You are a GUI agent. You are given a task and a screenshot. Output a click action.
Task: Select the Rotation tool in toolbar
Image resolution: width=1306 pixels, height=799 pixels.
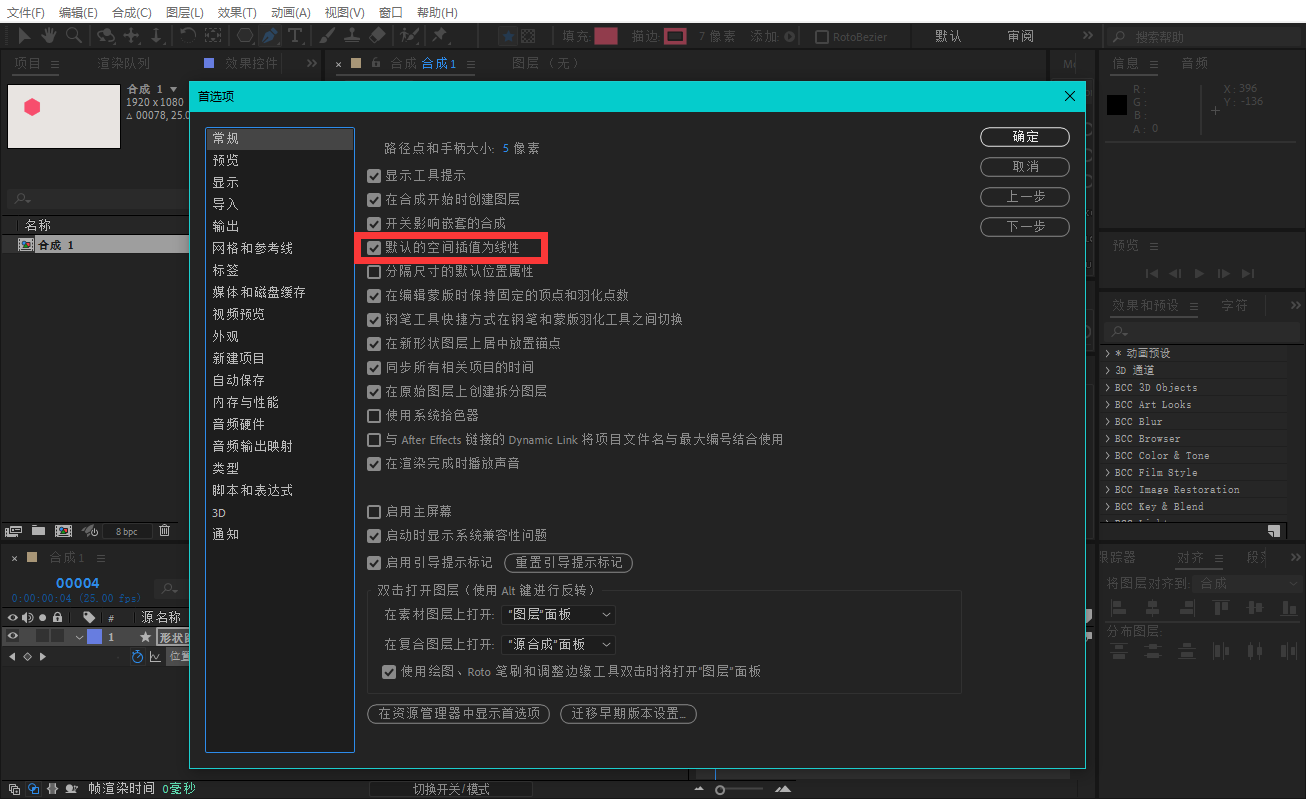pos(188,35)
